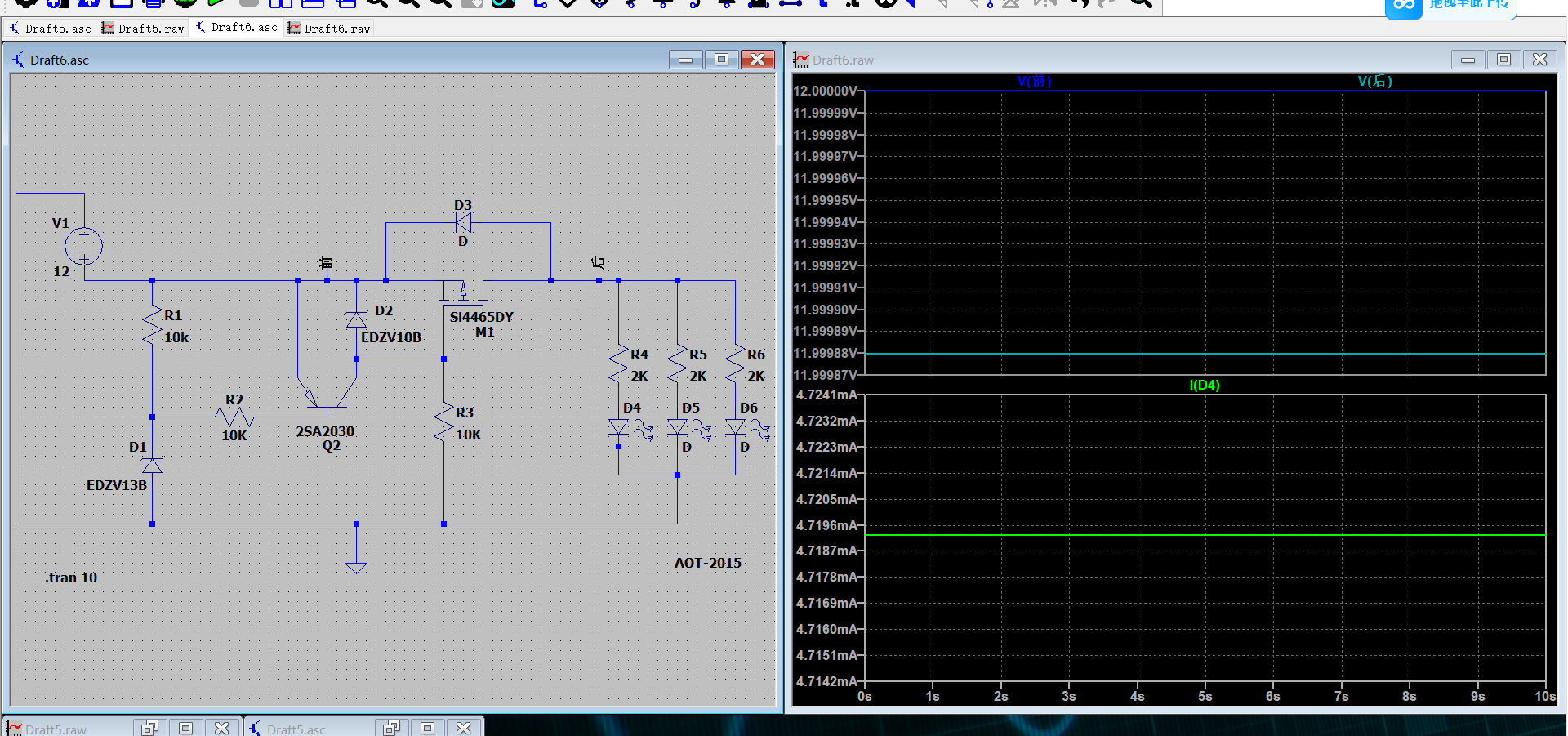This screenshot has width=1568, height=736.
Task: Select diode D3 above the MOSFET
Action: 463,222
